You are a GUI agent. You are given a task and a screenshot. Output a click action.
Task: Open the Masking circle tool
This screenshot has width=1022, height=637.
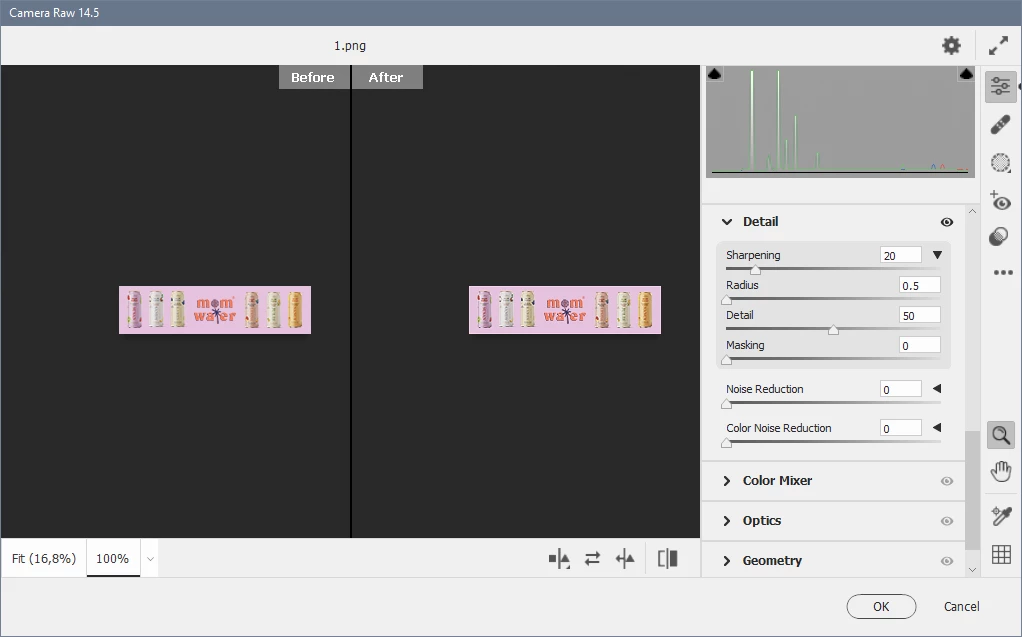1000,162
